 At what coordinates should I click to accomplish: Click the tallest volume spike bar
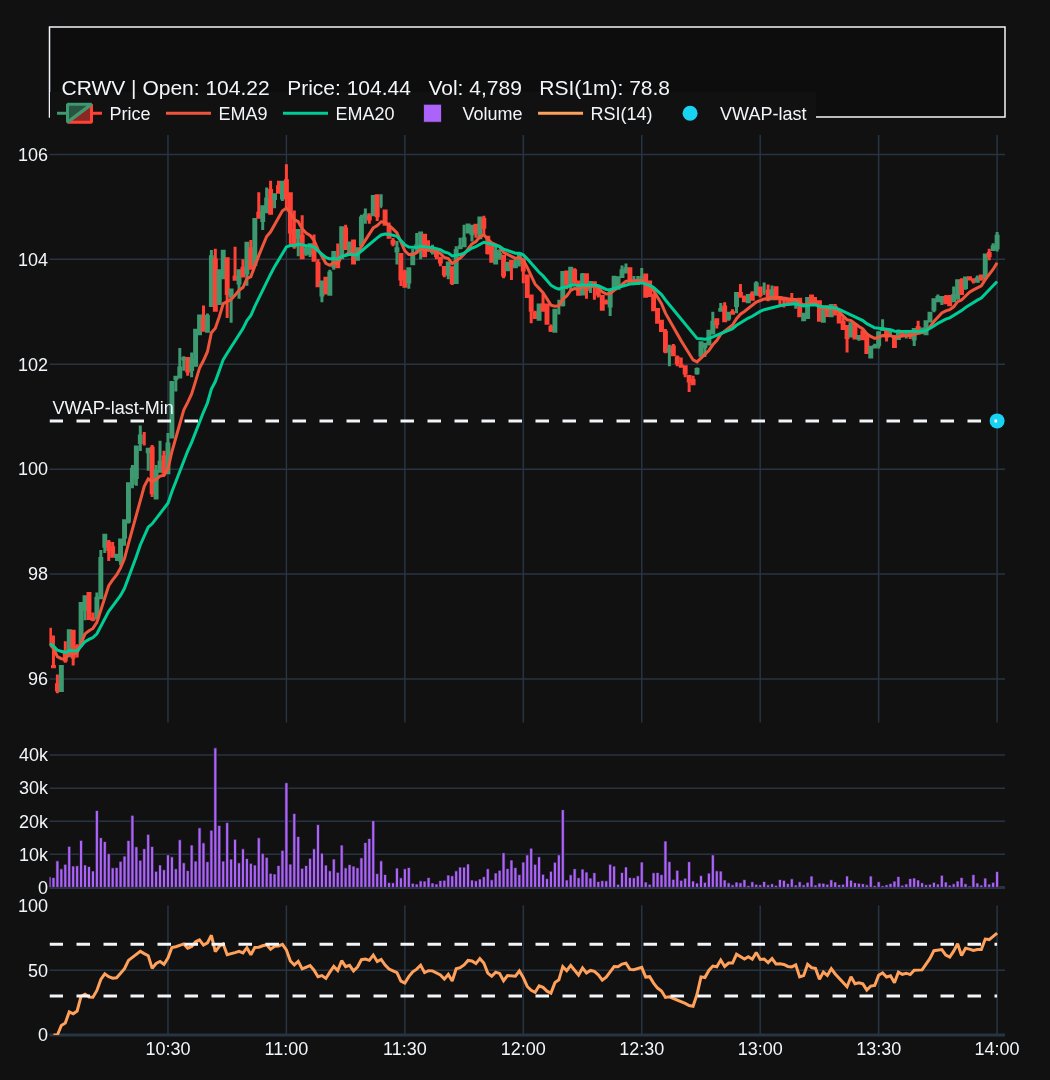point(215,818)
